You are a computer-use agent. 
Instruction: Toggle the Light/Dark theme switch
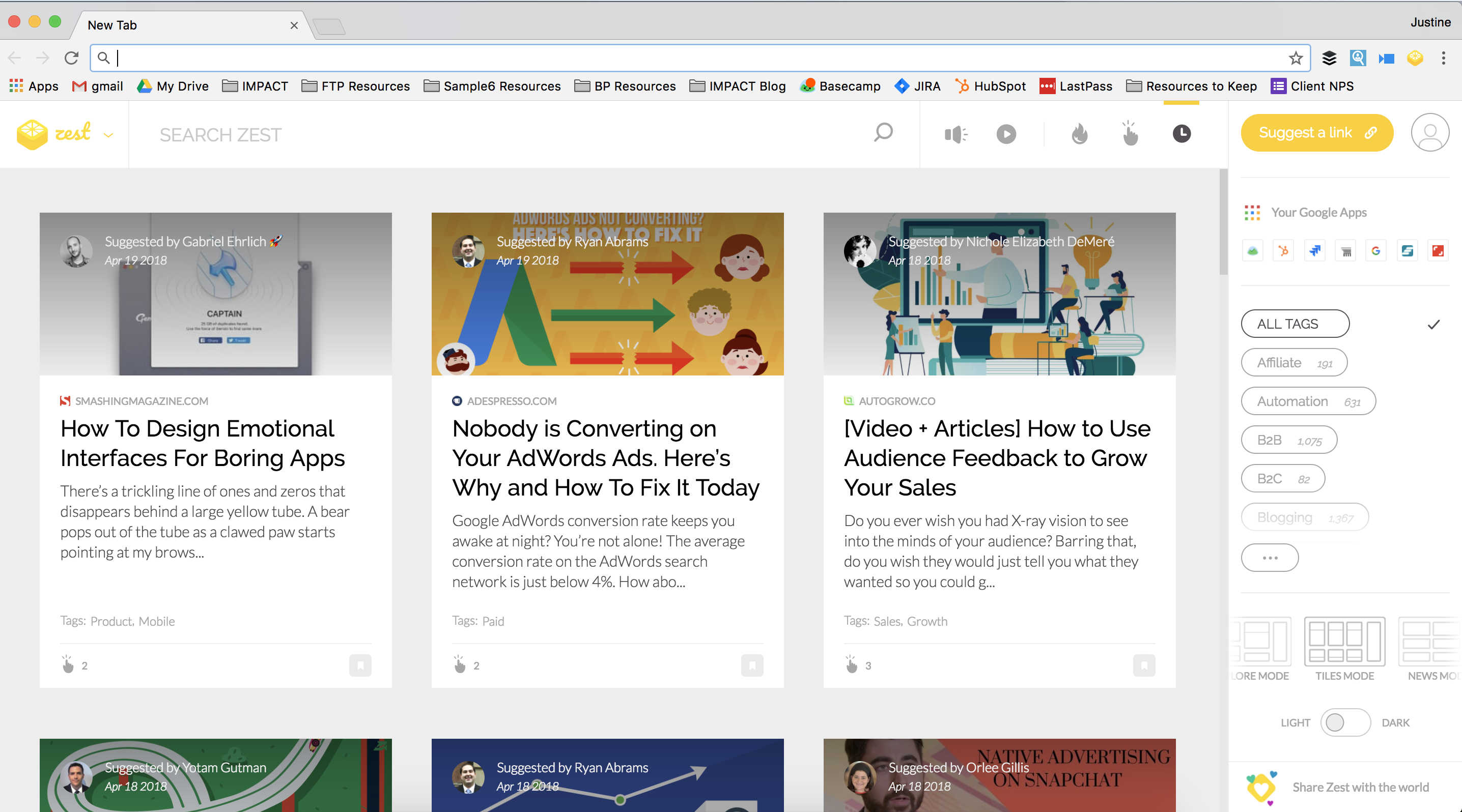point(1345,722)
